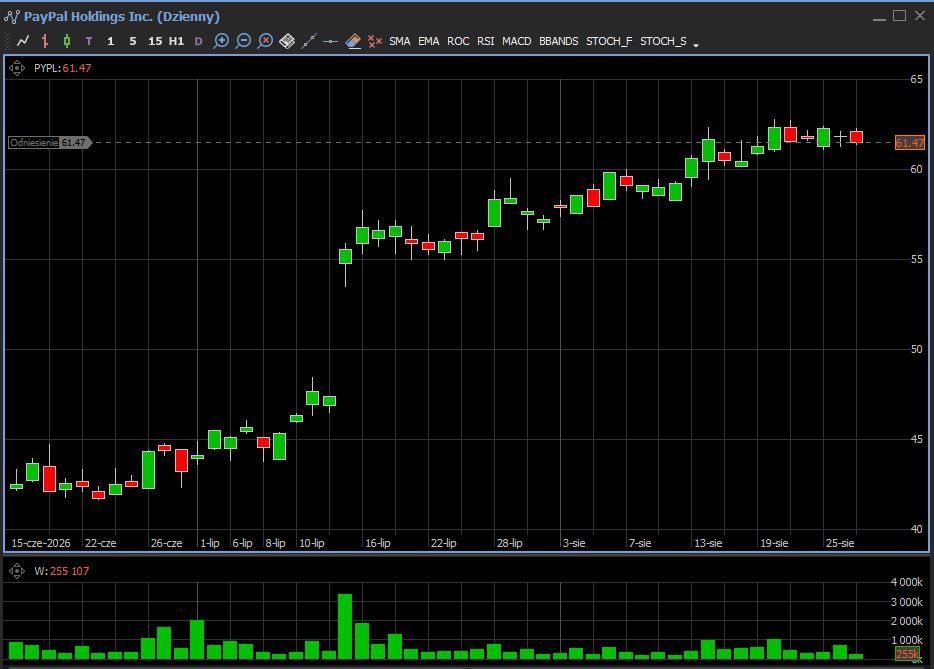Click the move icon beside volume W

[17, 571]
